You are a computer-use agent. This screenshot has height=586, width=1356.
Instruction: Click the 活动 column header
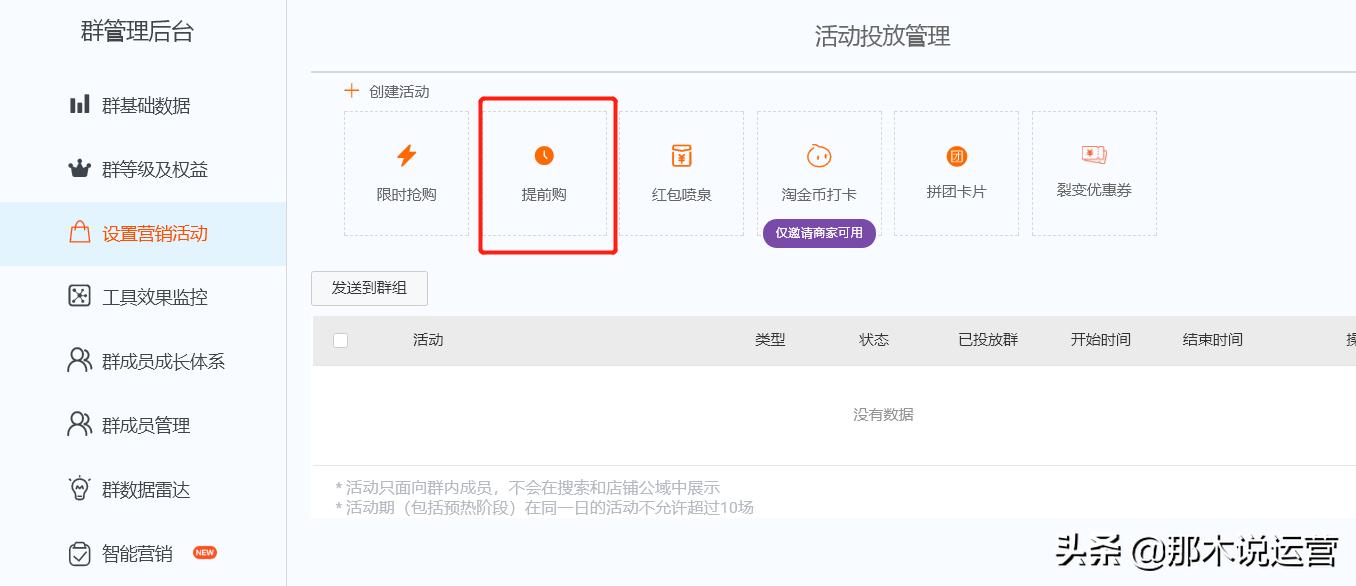(x=428, y=340)
